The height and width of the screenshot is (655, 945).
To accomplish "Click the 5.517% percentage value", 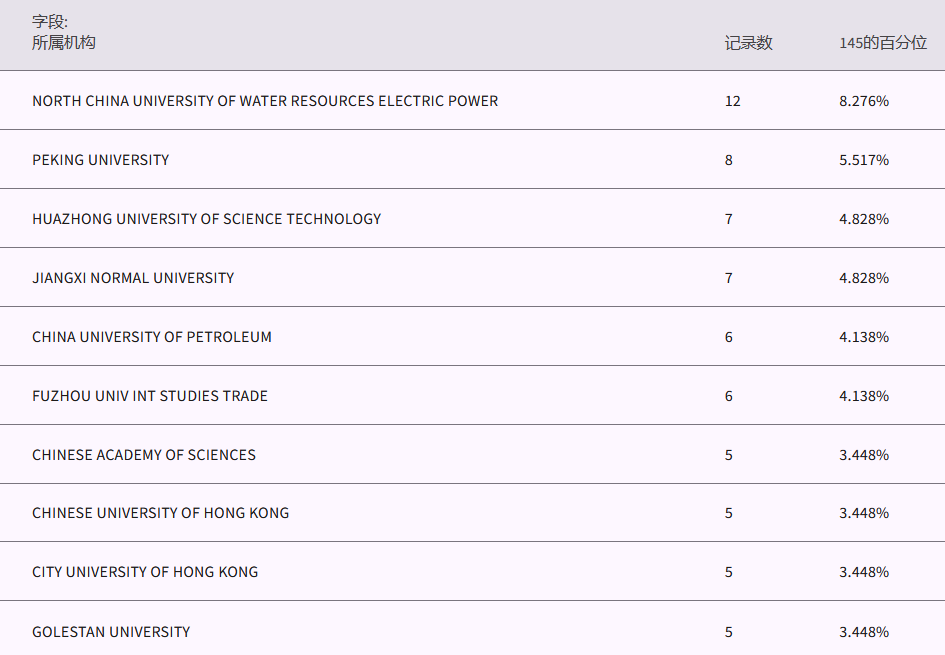I will (x=864, y=160).
